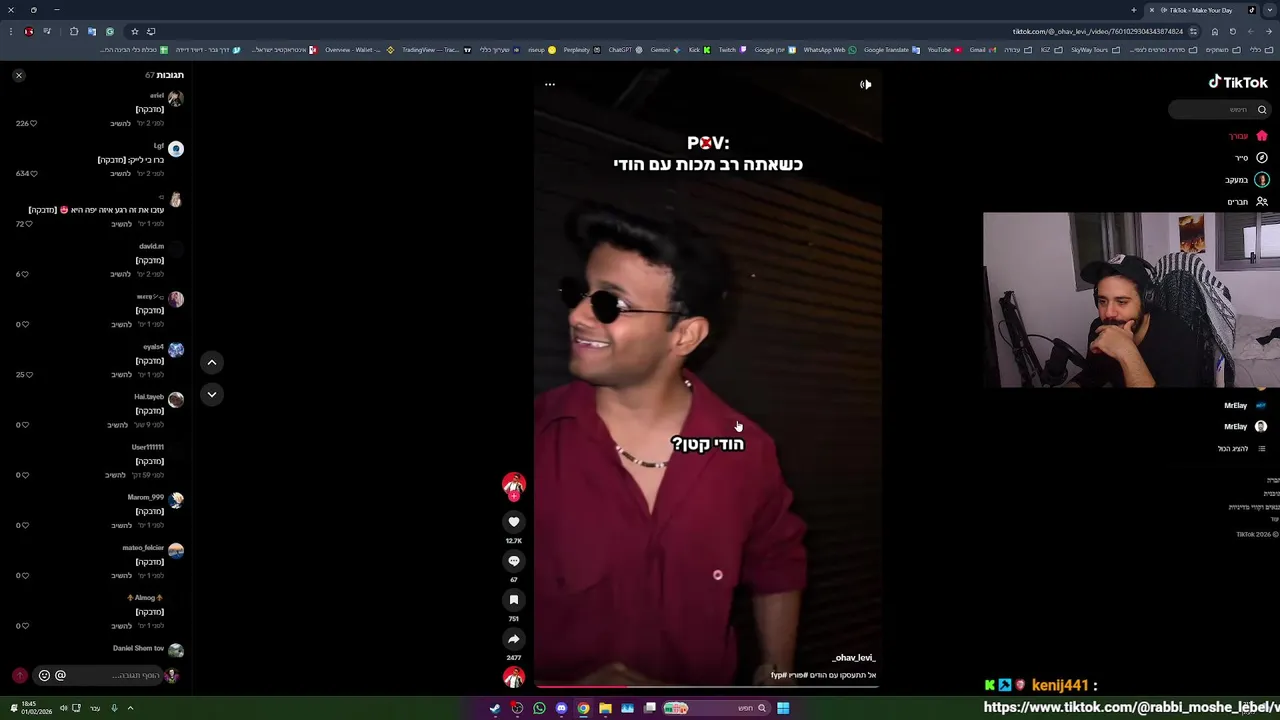Open WhatsApp from the taskbar
Screen dimensions: 1280x720
539,708
